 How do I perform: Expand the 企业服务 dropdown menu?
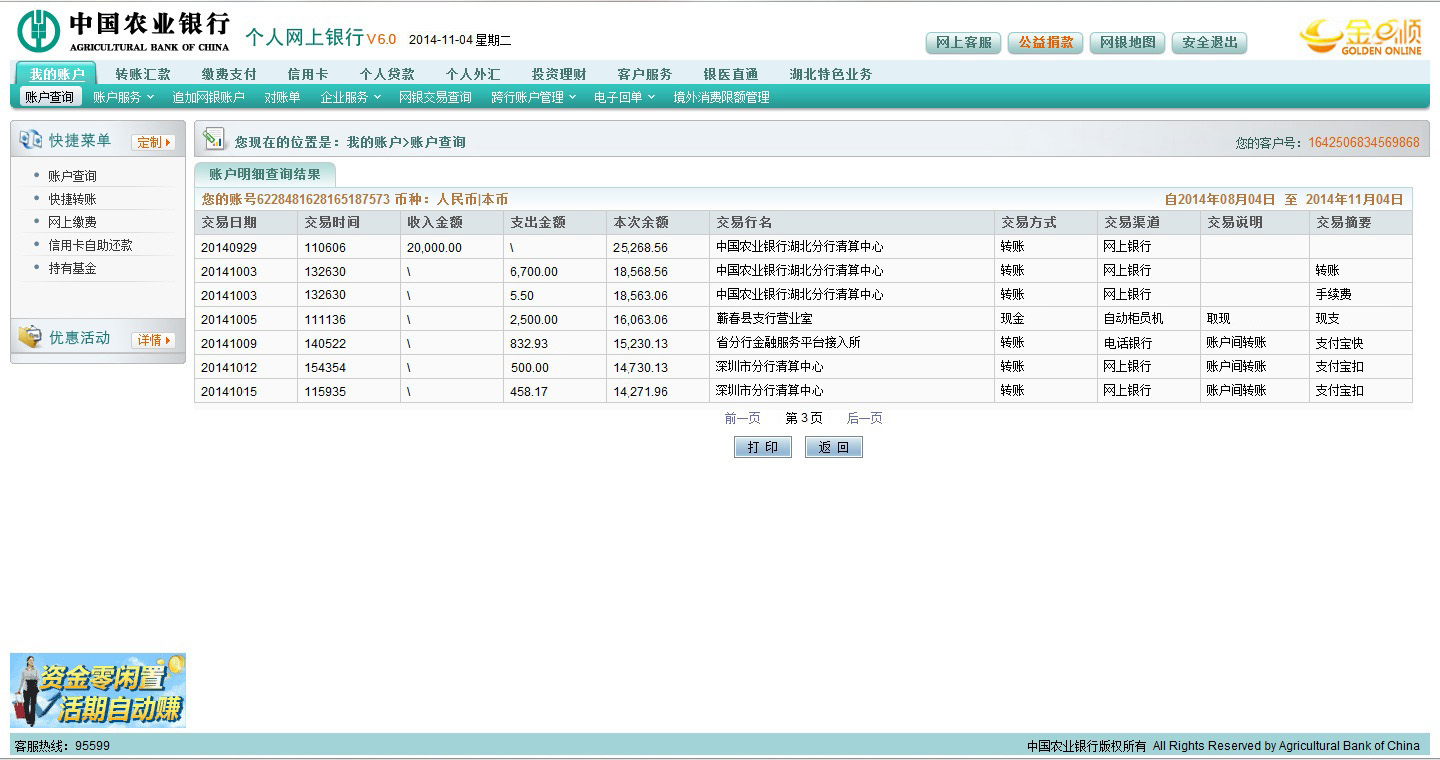[350, 97]
